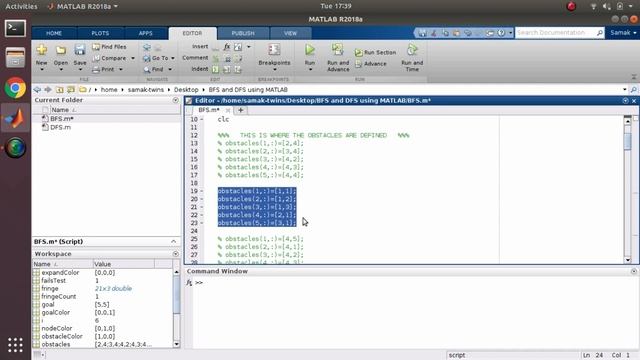This screenshot has height=360, width=640.
Task: Click the quick access save icon
Action: tap(422, 33)
